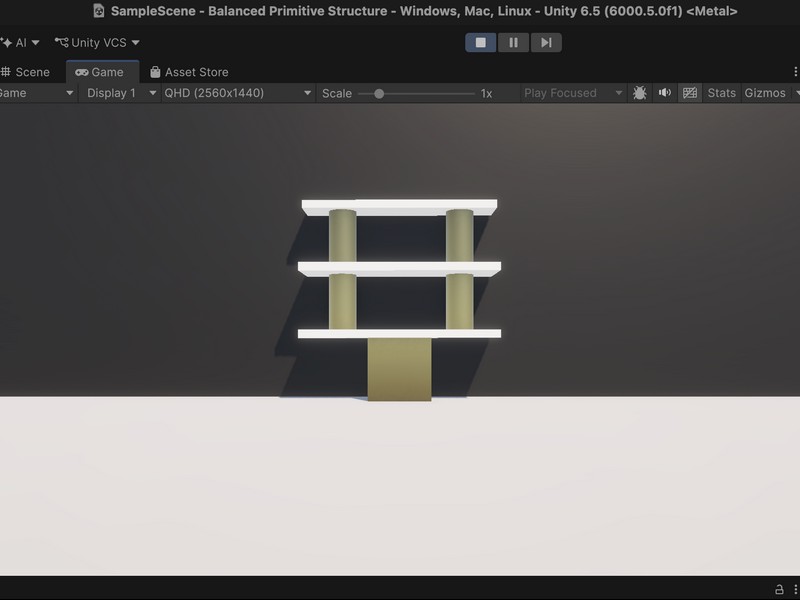Switch to the Asset Store tab
This screenshot has height=600, width=800.
(x=189, y=72)
